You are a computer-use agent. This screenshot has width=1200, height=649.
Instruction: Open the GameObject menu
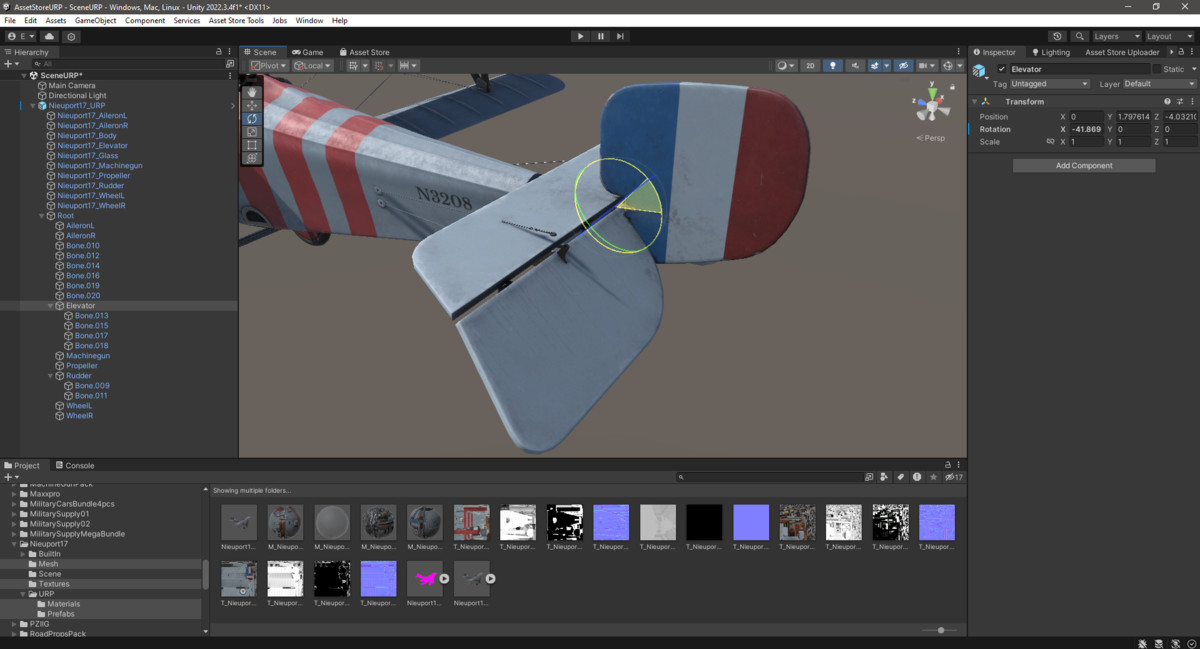coord(95,19)
